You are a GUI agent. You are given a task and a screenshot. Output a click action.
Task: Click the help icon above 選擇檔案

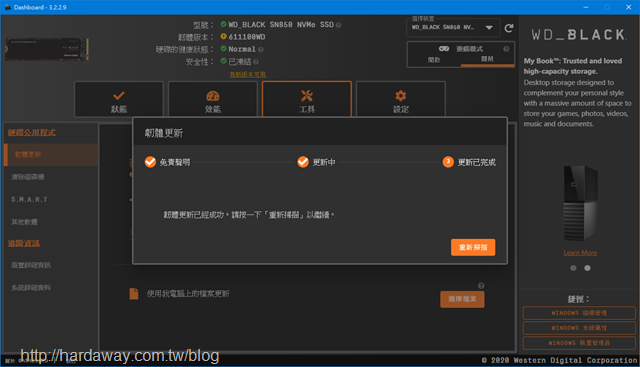[x=481, y=286]
